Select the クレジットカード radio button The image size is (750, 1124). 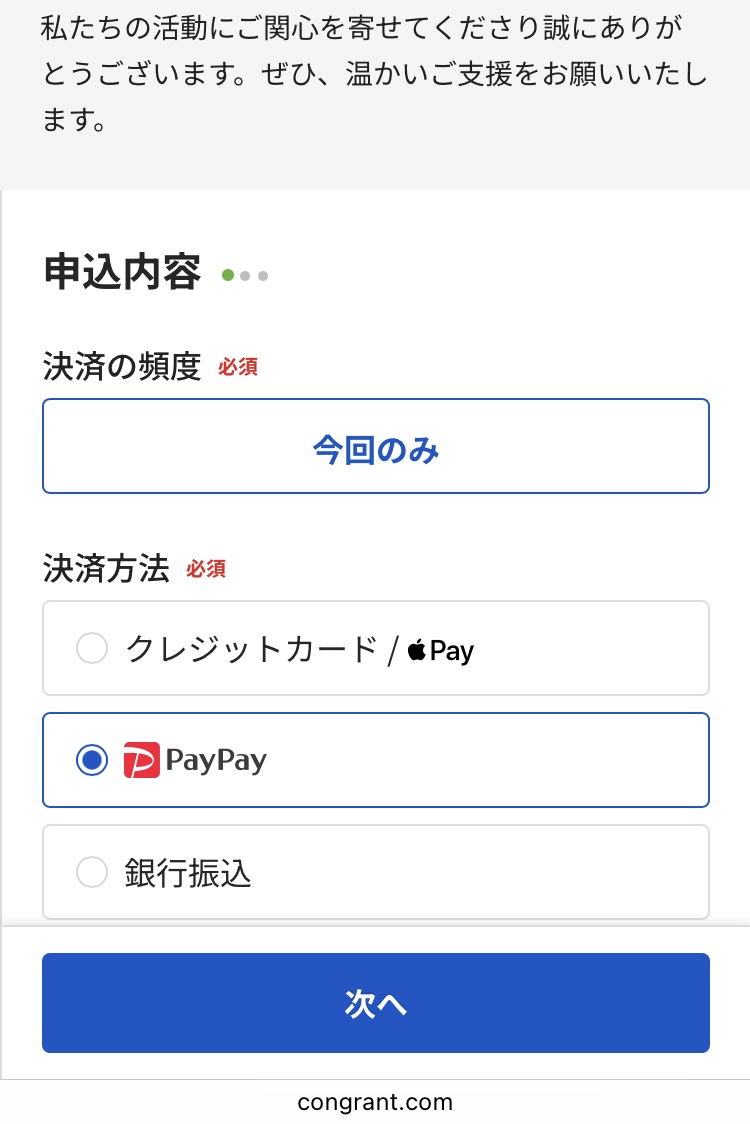coord(92,650)
